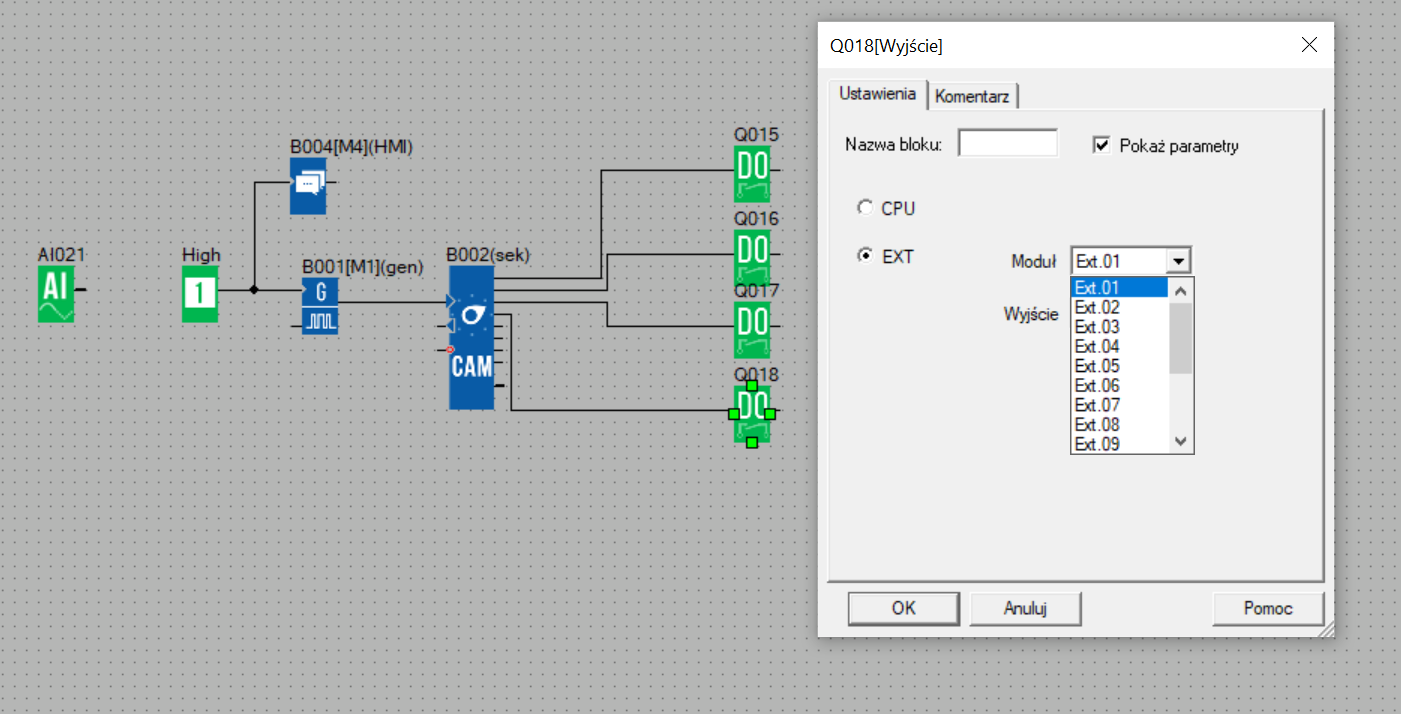Image resolution: width=1401 pixels, height=714 pixels.
Task: Collapse the Moduł dropdown arrow
Action: 1178,261
